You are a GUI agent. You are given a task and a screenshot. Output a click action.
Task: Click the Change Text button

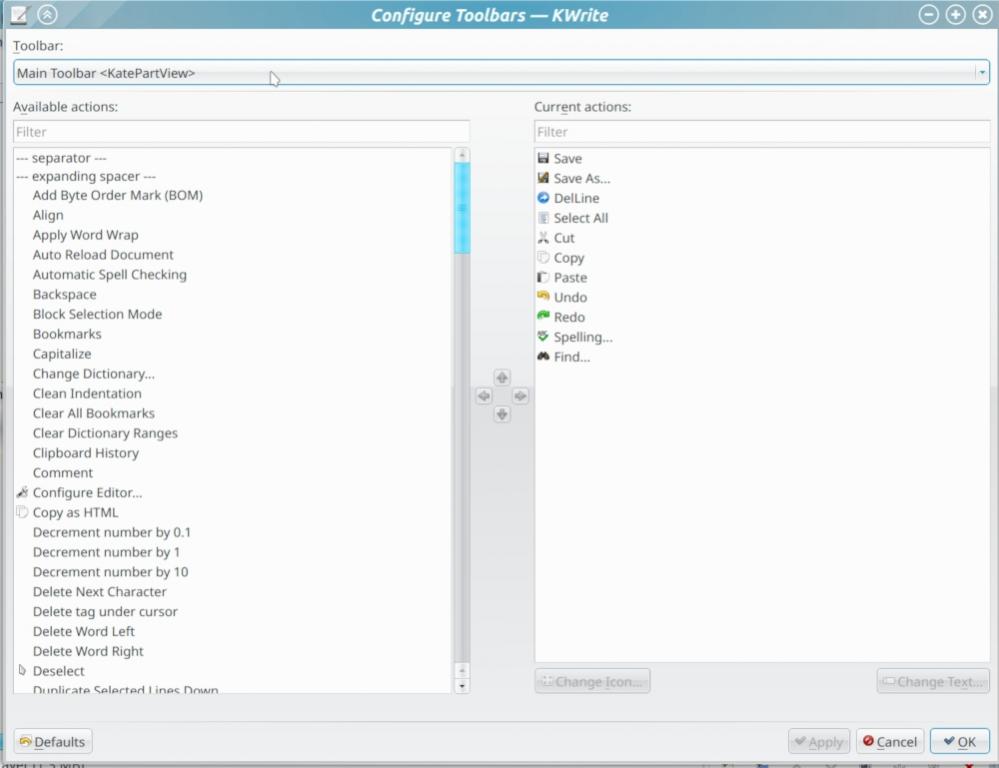[933, 681]
